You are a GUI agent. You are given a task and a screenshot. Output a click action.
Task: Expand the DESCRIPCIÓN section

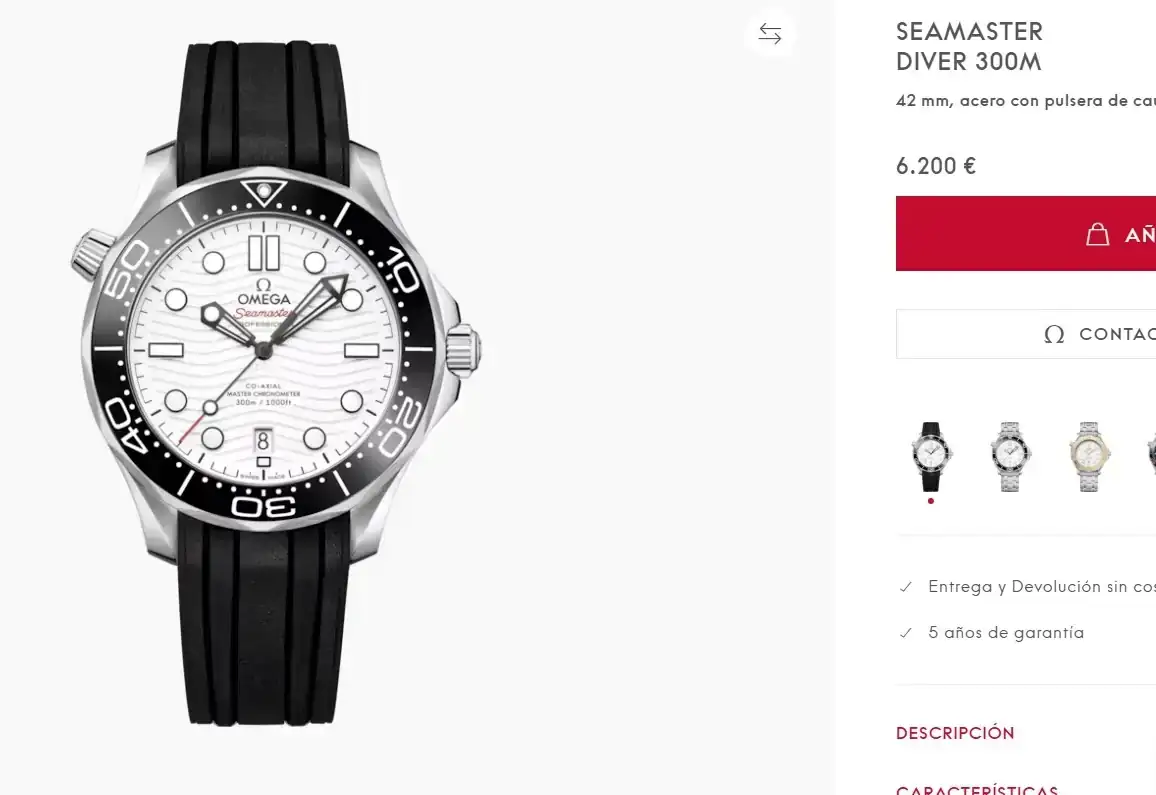[x=955, y=733]
